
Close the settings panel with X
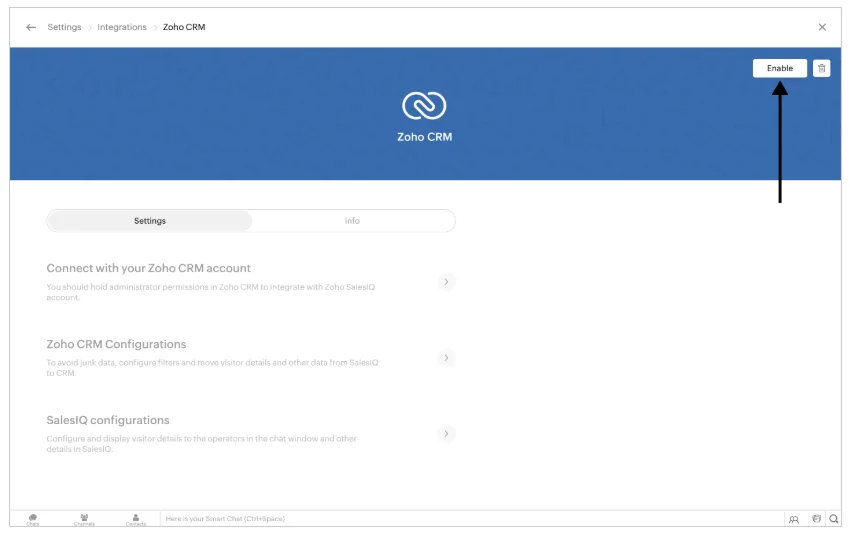tap(822, 27)
